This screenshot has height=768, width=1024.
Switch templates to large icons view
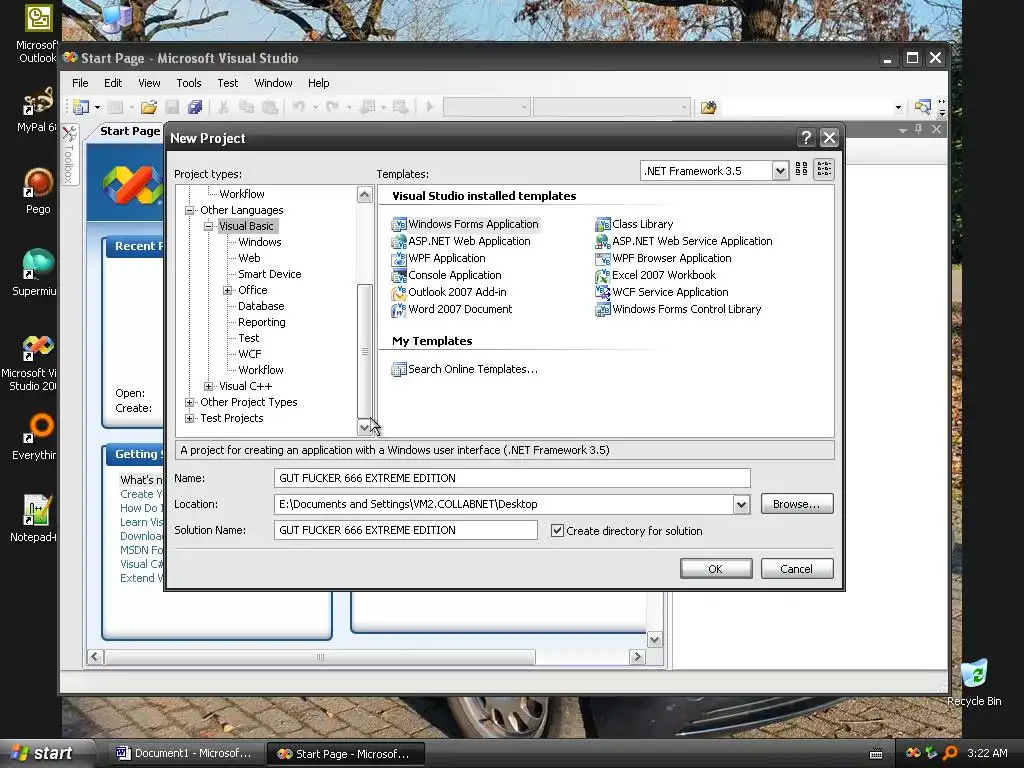coord(801,169)
